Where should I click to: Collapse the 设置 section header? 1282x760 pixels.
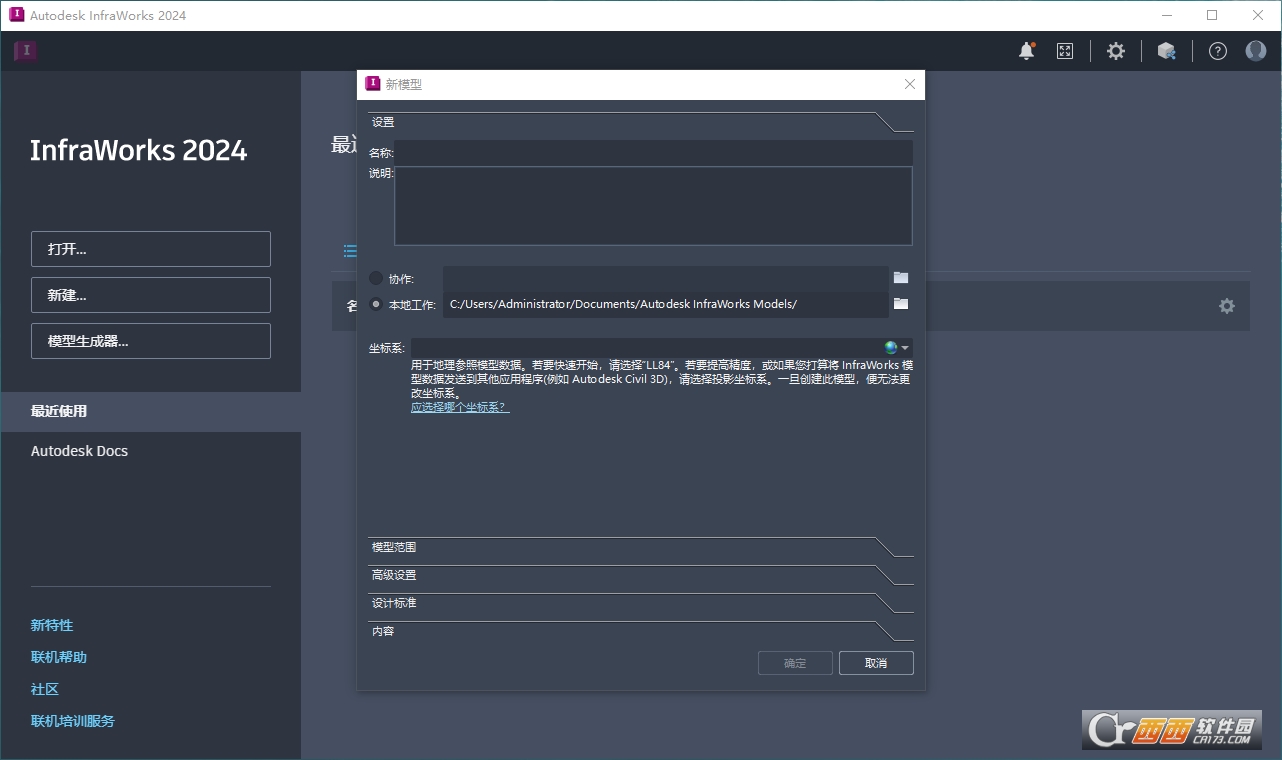click(640, 122)
